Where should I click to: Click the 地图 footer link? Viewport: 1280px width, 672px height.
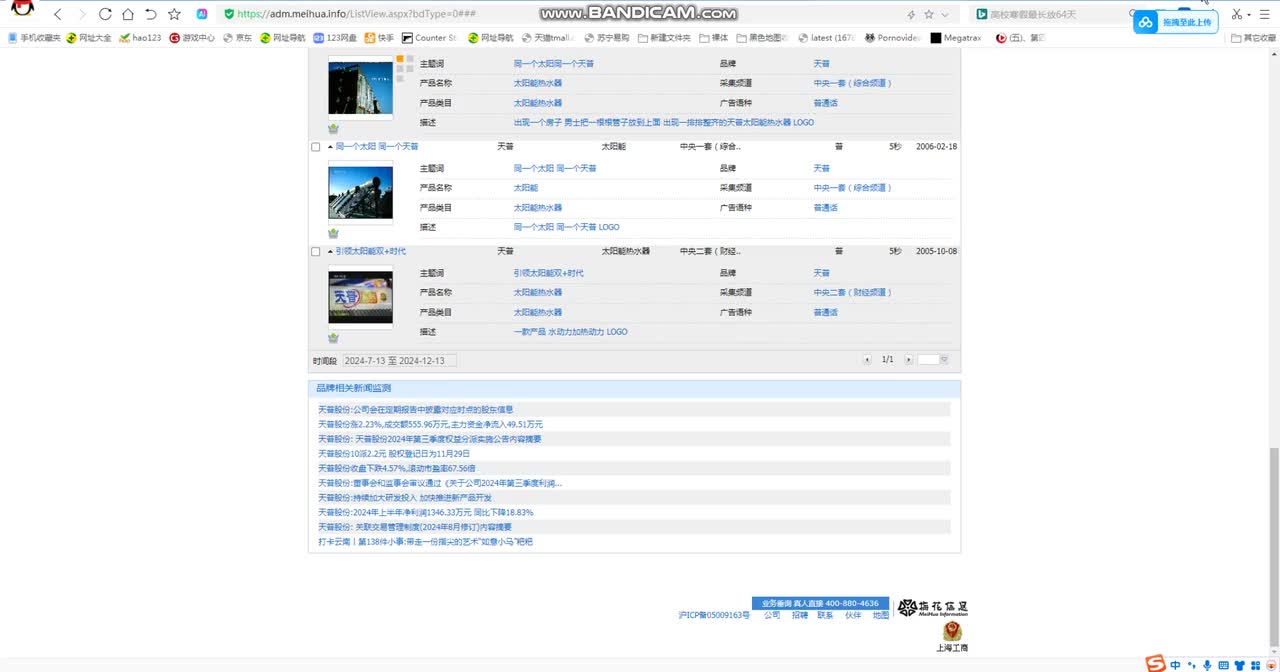(880, 616)
